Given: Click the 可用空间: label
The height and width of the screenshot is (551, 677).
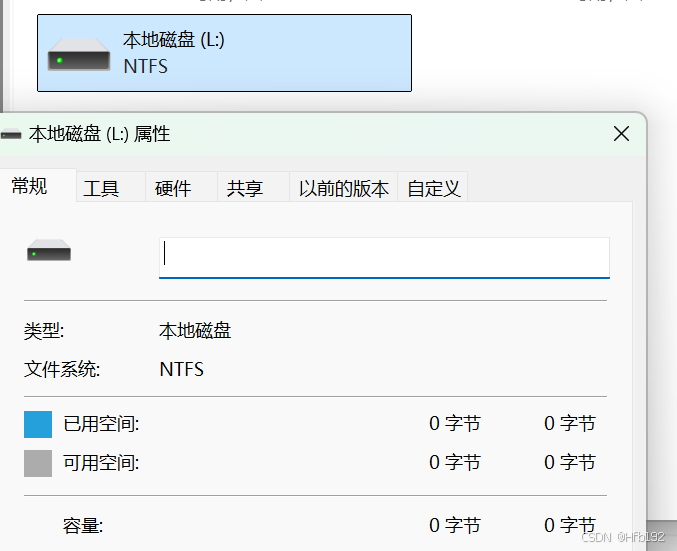Looking at the screenshot, I should click(x=101, y=463).
